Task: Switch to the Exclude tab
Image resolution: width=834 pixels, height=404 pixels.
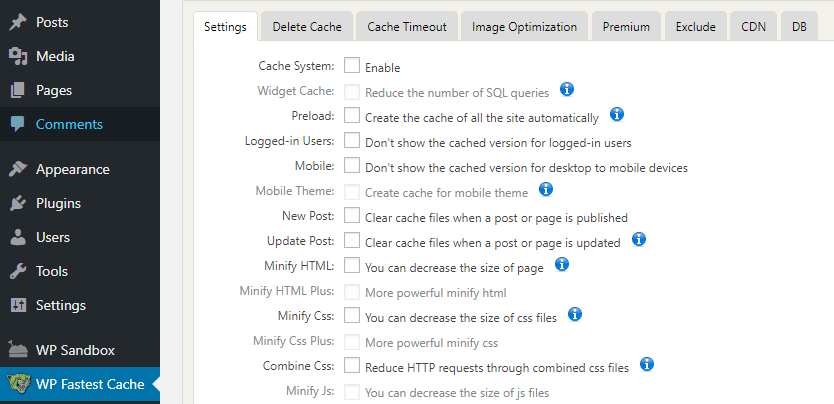Action: click(x=696, y=27)
